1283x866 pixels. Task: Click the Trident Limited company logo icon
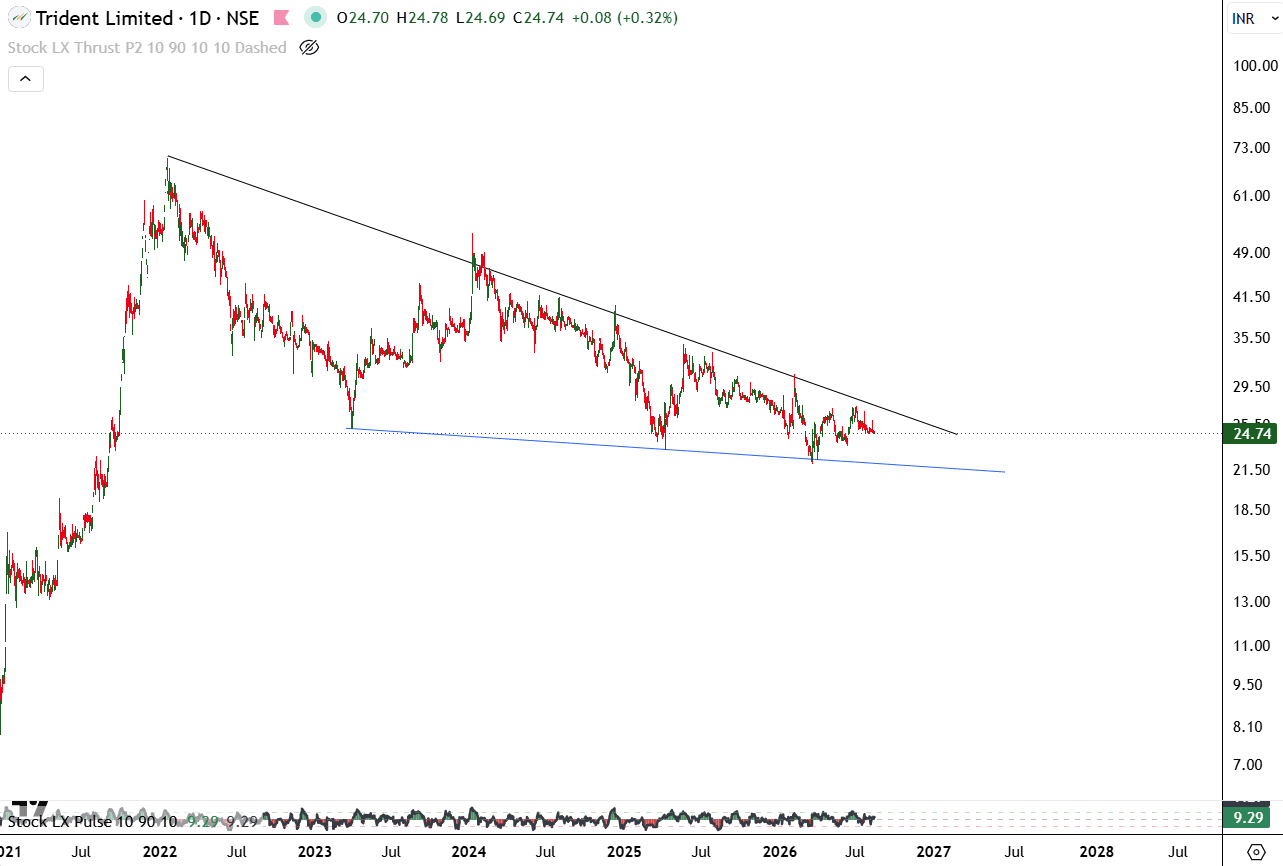pyautogui.click(x=18, y=18)
